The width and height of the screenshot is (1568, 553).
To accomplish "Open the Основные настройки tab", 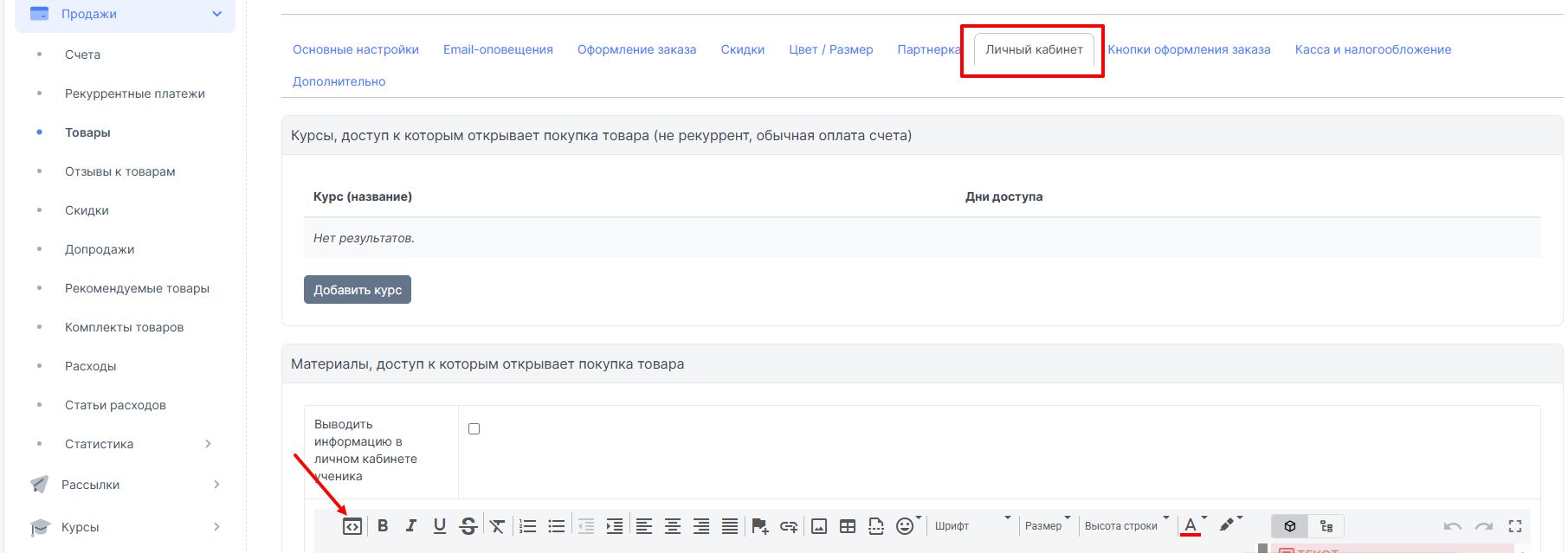I will click(356, 49).
